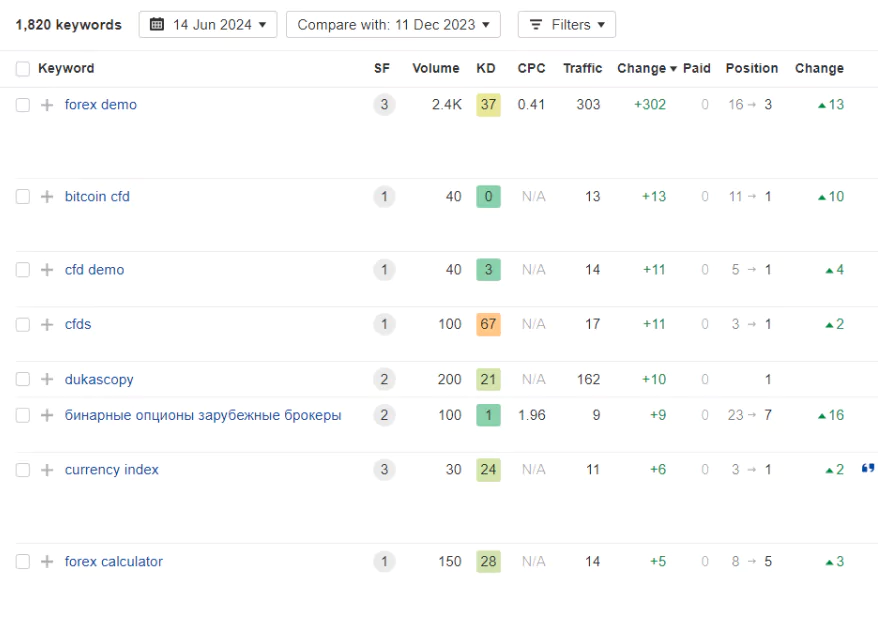Open Compare with 11 Dec 2023 dropdown
The height and width of the screenshot is (629, 878).
point(393,25)
